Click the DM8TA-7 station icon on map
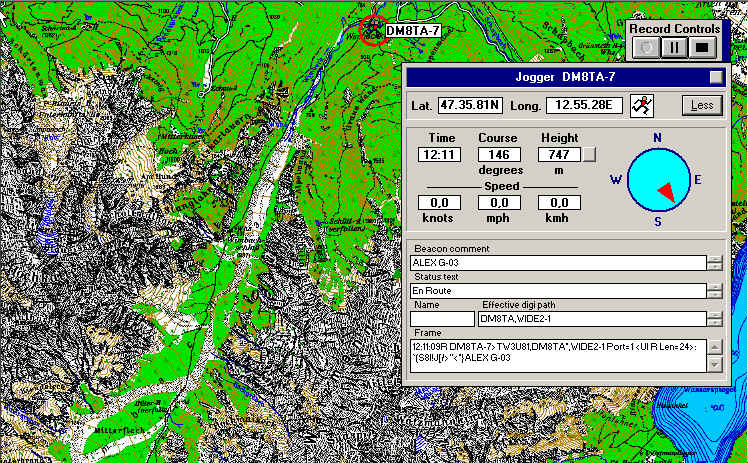 [x=374, y=29]
